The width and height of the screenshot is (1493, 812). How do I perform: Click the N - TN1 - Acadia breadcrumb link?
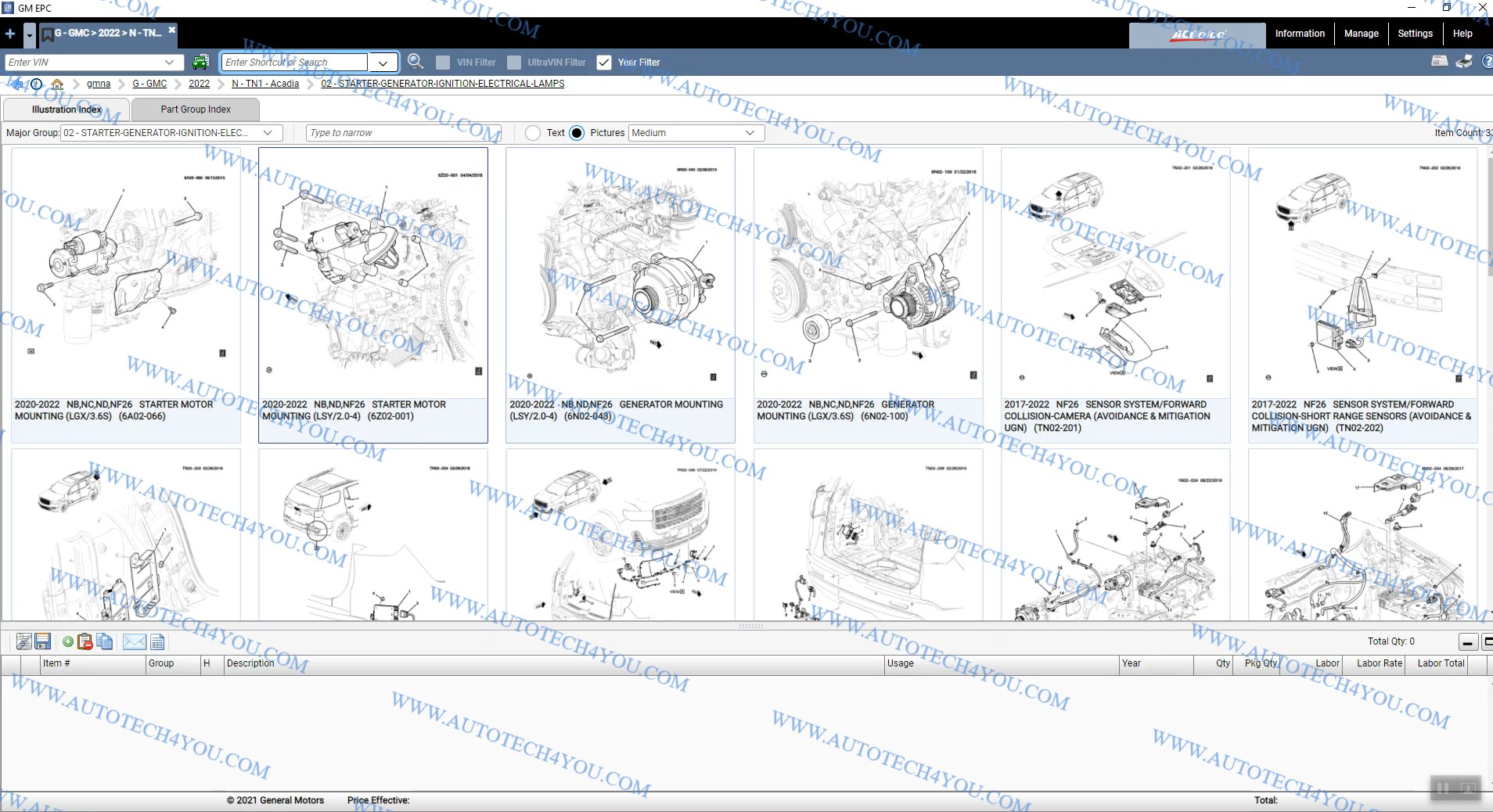click(265, 84)
